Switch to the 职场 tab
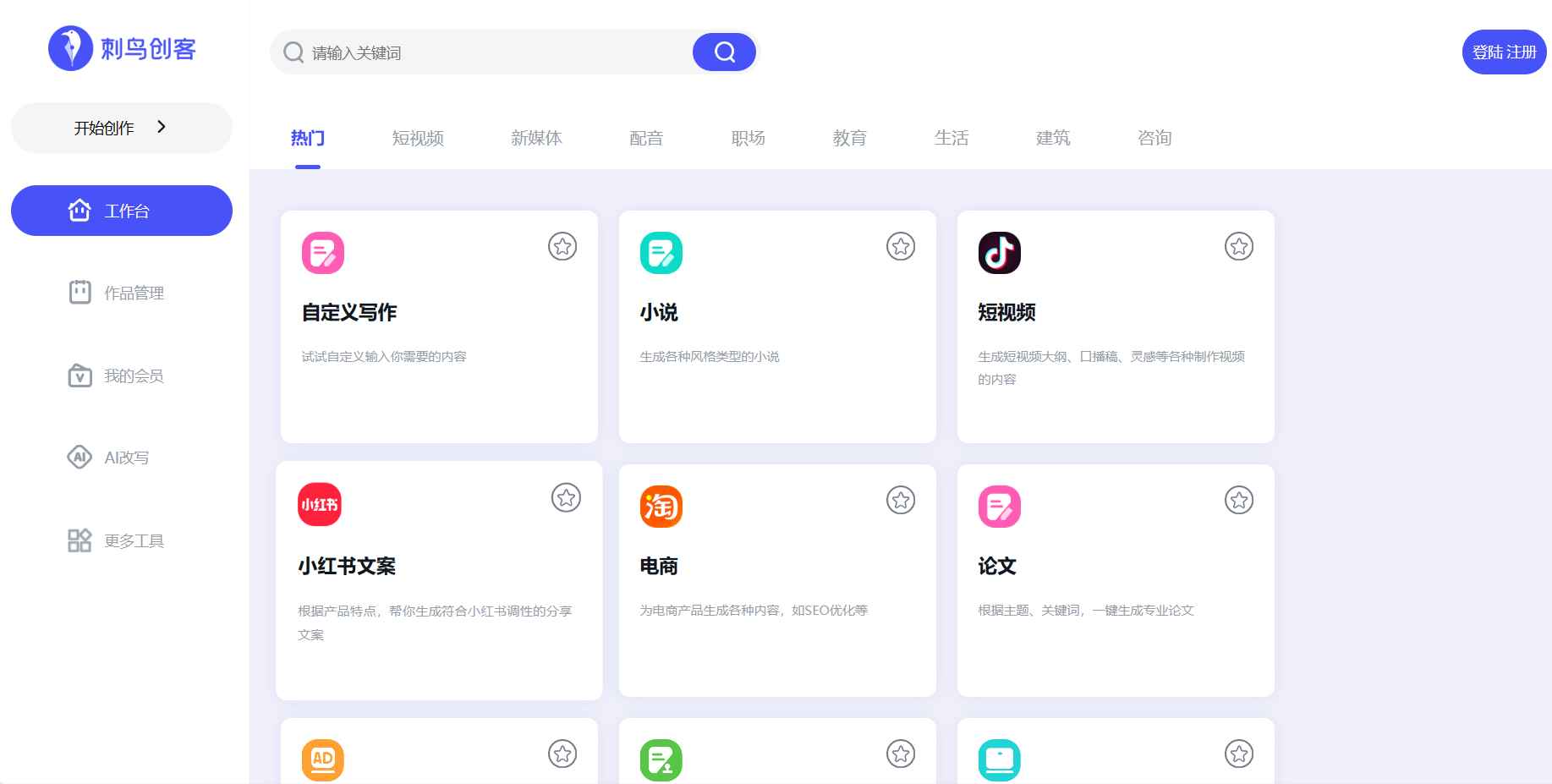The width and height of the screenshot is (1552, 784). [x=748, y=138]
